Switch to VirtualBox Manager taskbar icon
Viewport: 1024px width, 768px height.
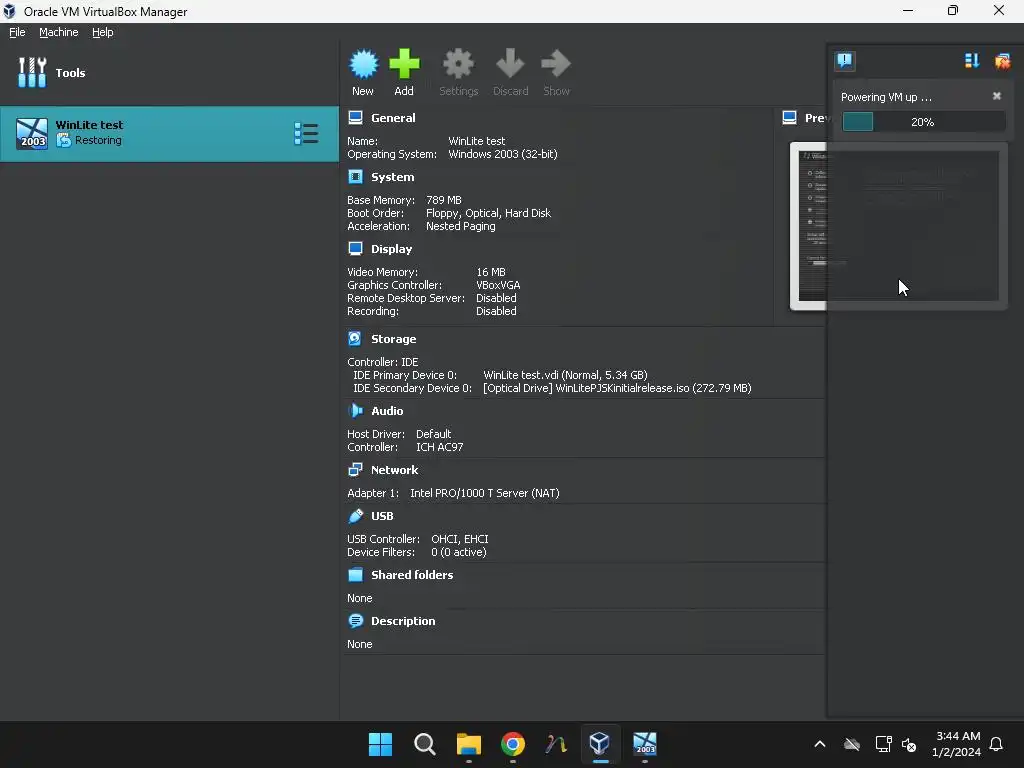tap(600, 744)
